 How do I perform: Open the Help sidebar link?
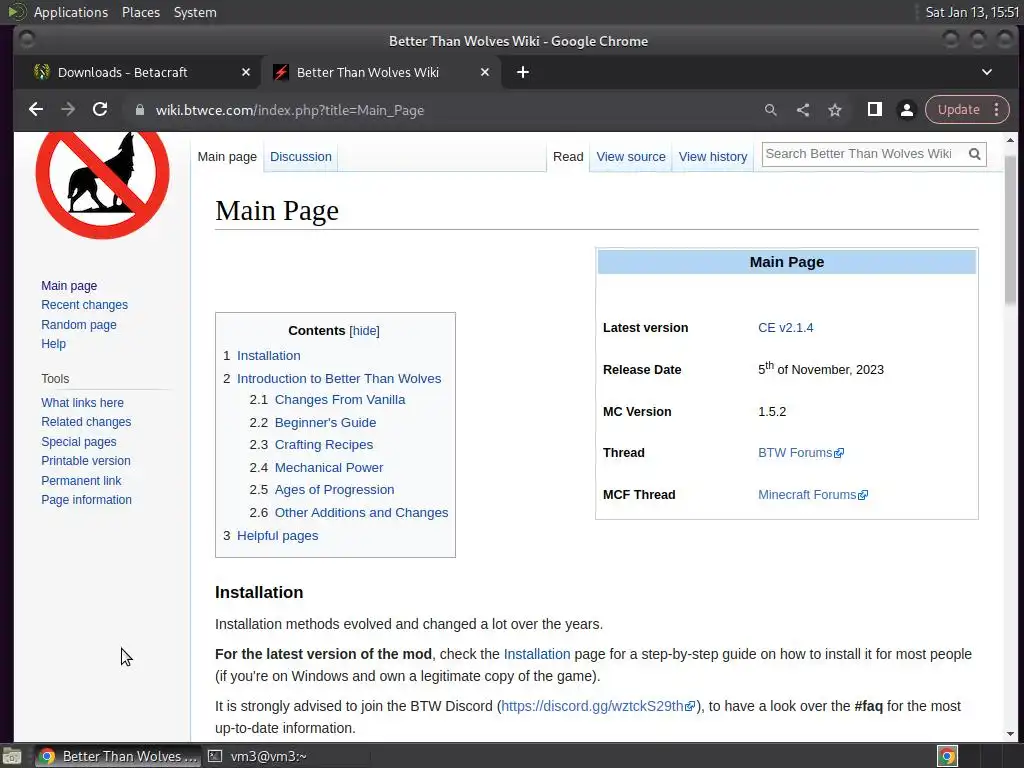[x=54, y=344]
